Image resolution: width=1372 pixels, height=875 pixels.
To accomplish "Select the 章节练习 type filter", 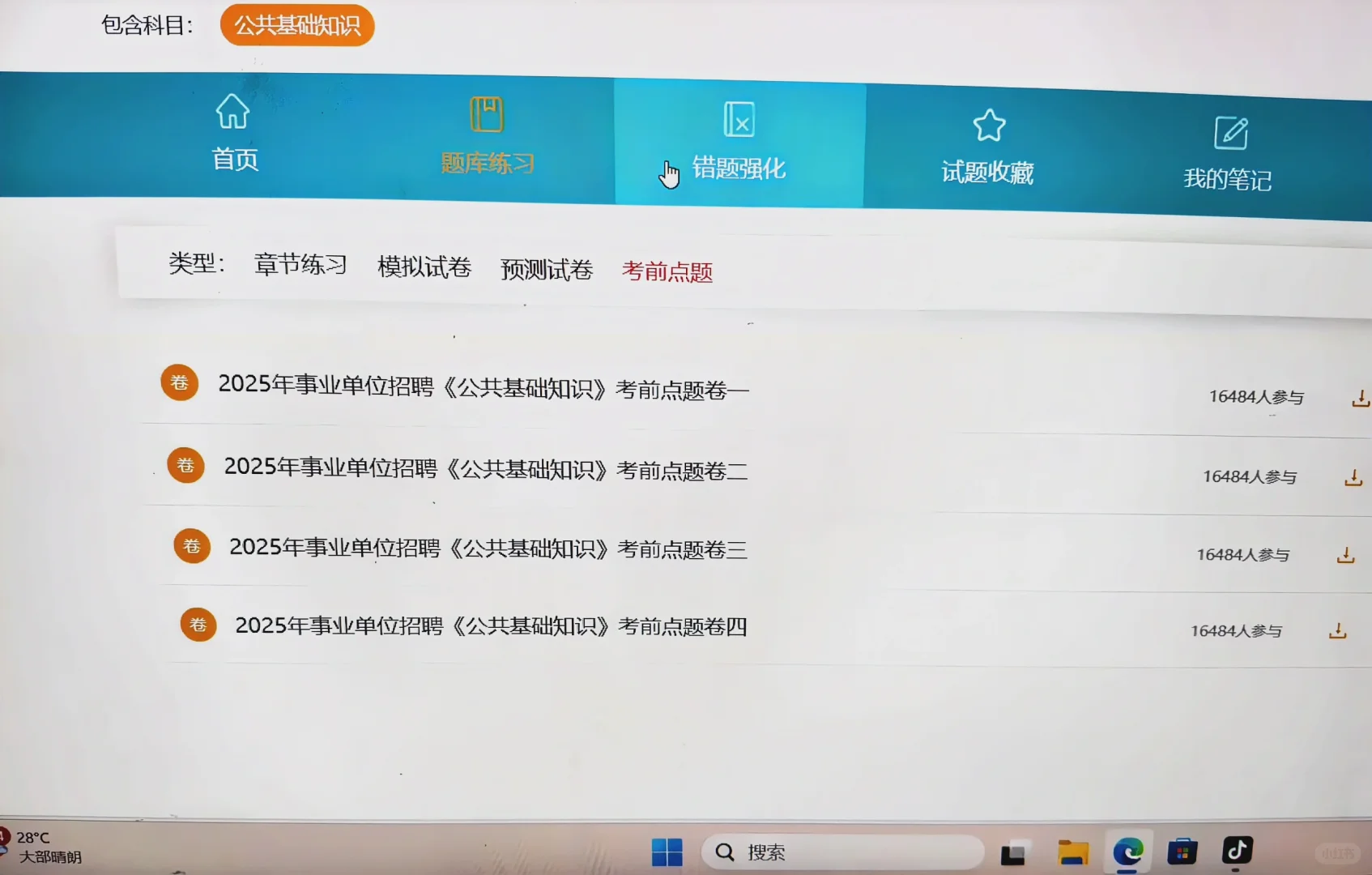I will point(300,265).
